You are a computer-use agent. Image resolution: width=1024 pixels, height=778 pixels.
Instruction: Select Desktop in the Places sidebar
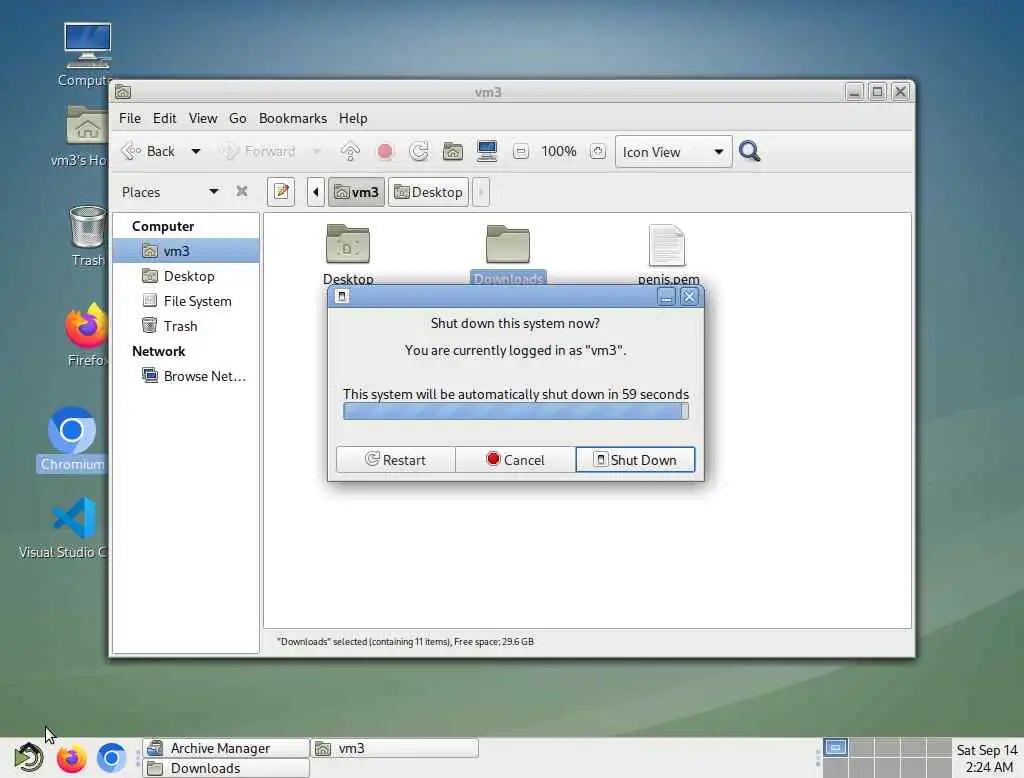pos(186,276)
